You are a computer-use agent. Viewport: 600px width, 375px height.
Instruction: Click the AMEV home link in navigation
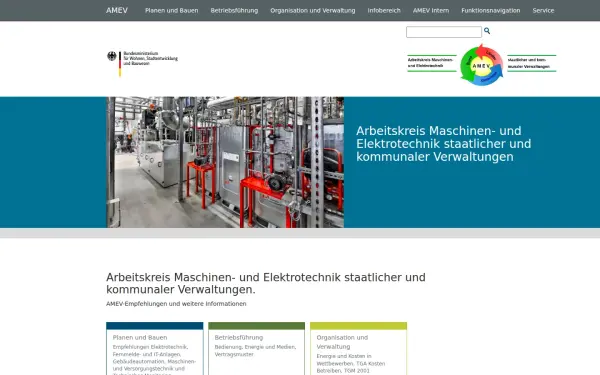[x=117, y=10]
